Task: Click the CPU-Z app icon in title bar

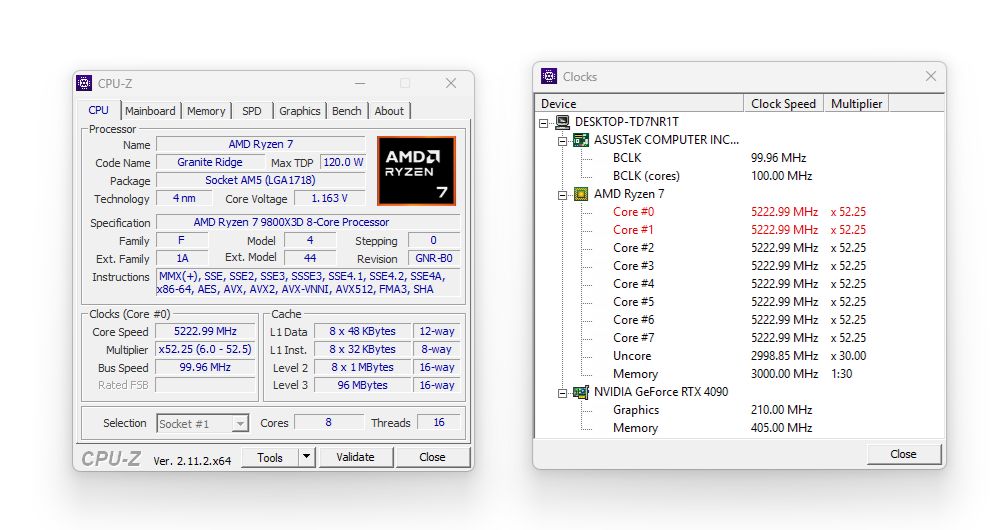Action: (x=84, y=84)
